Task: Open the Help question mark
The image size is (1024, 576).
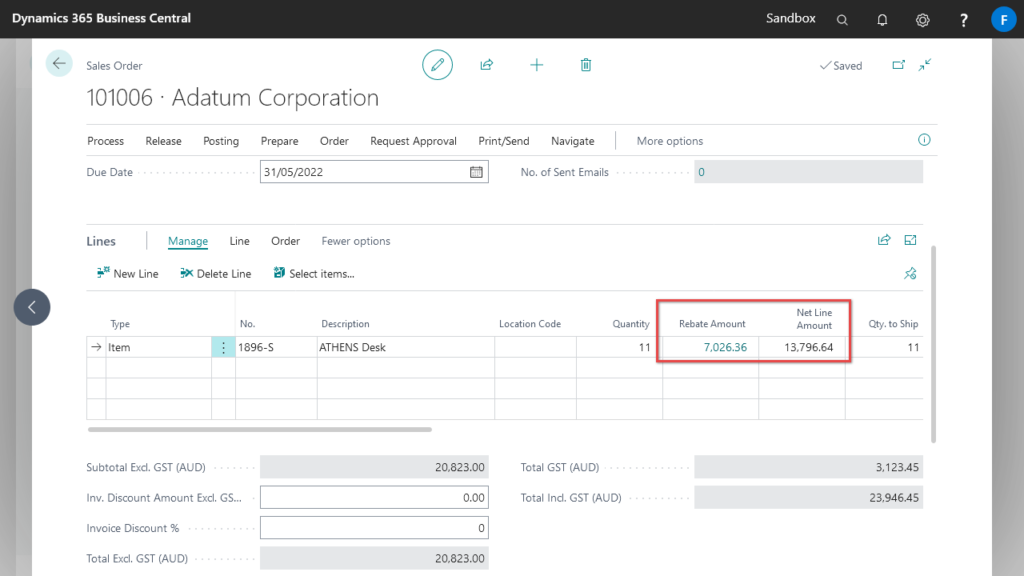Action: [963, 20]
